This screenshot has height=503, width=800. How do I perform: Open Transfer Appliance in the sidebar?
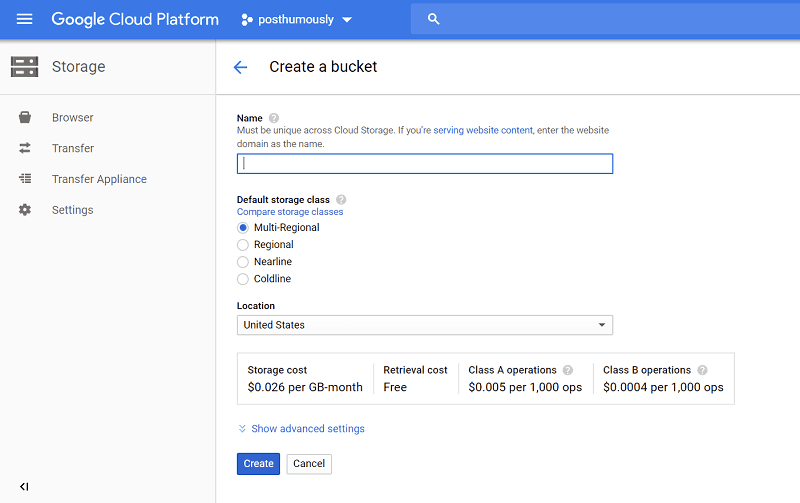(x=99, y=179)
